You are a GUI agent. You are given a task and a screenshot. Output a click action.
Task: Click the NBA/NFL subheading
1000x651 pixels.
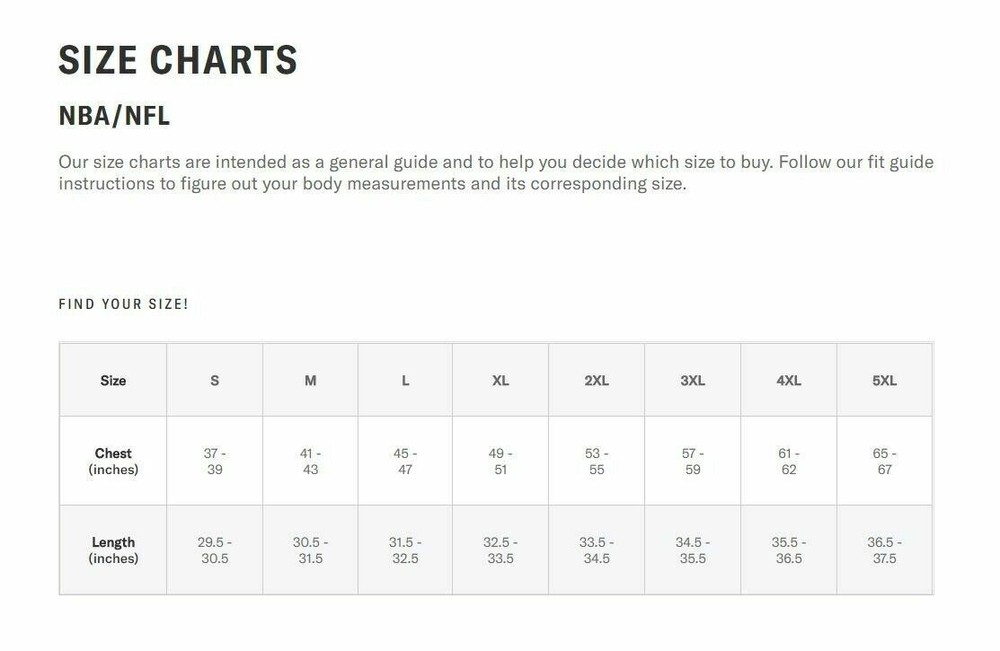(114, 116)
